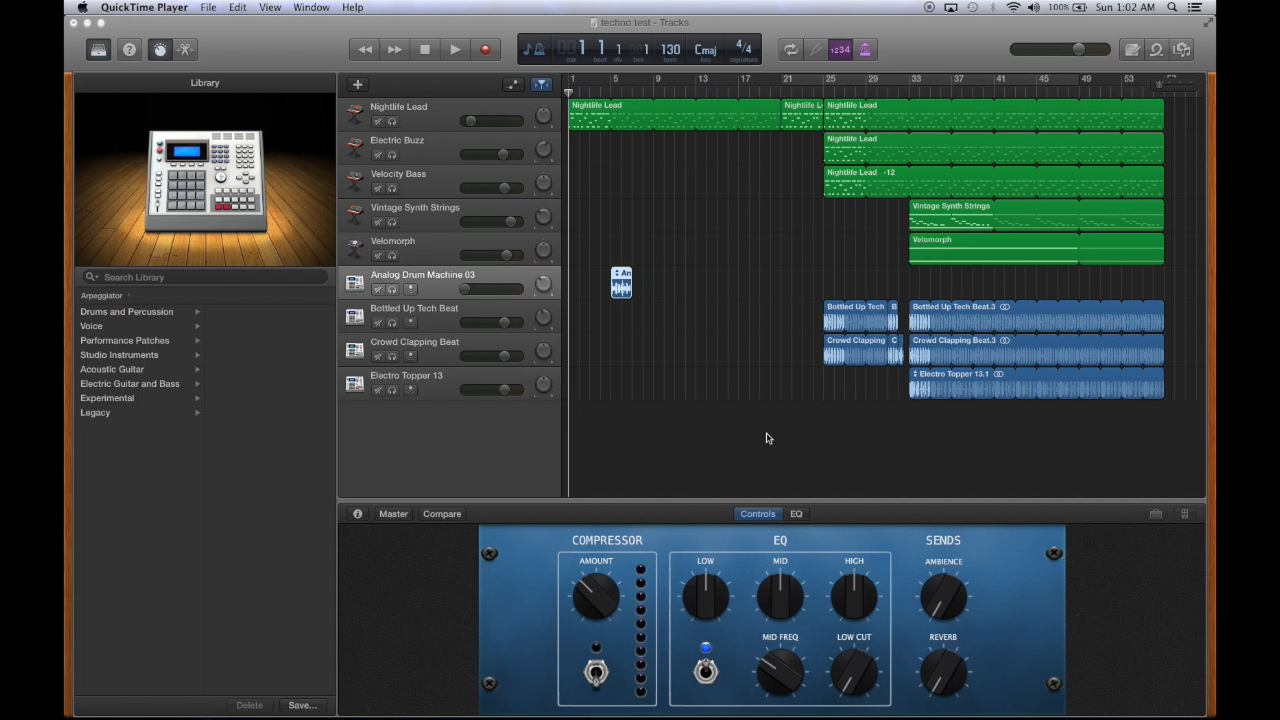Fast forward the playhead
The height and width of the screenshot is (720, 1280).
[x=395, y=50]
